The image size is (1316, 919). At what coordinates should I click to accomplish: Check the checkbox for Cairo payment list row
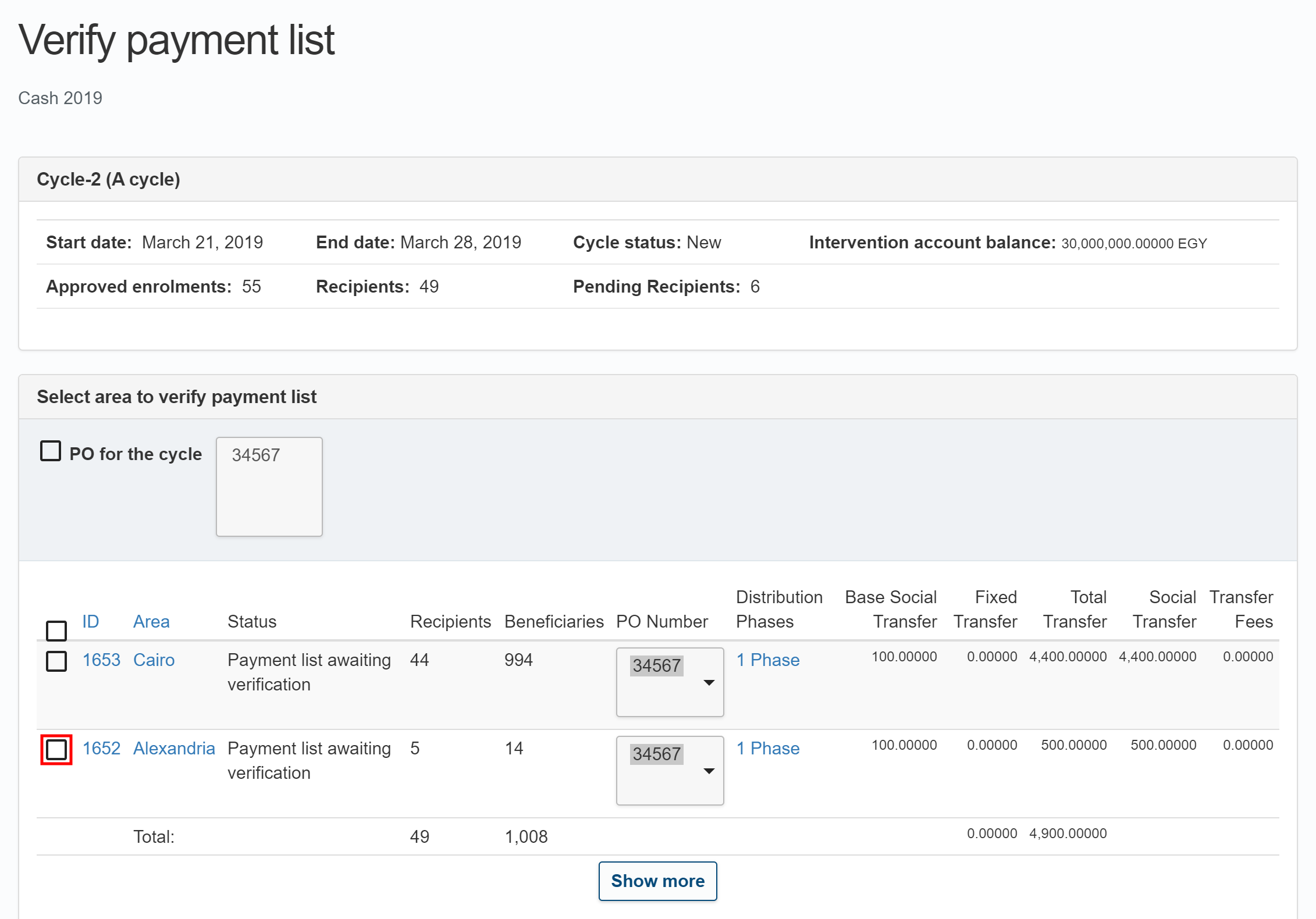(56, 661)
